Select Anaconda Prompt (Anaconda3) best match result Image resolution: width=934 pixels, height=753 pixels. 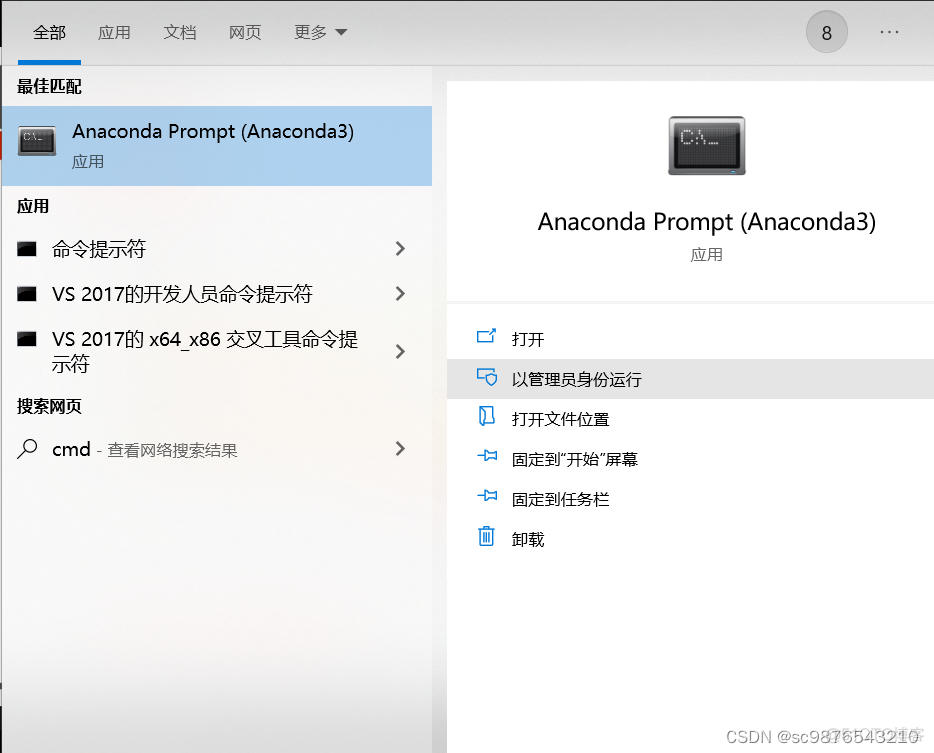(217, 146)
